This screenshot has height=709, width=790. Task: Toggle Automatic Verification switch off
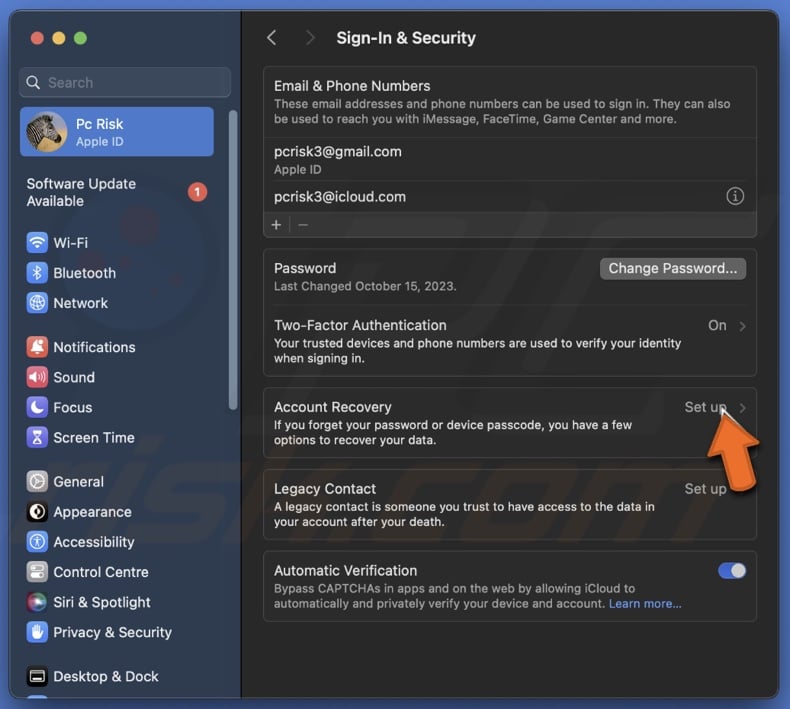point(732,570)
